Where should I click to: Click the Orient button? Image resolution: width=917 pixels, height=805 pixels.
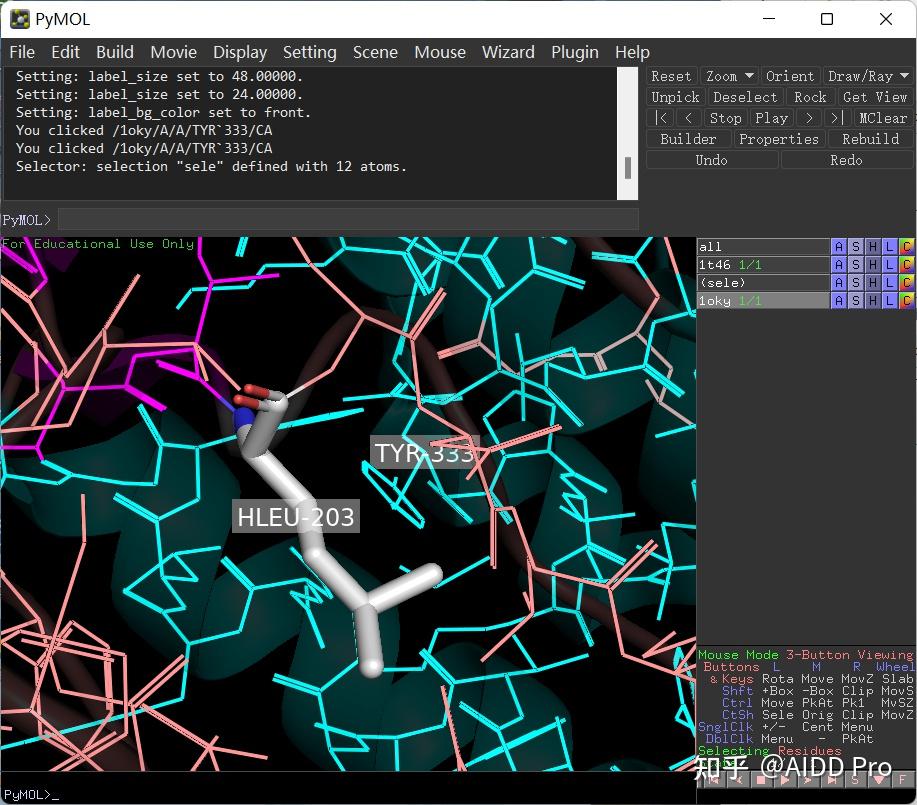point(790,76)
